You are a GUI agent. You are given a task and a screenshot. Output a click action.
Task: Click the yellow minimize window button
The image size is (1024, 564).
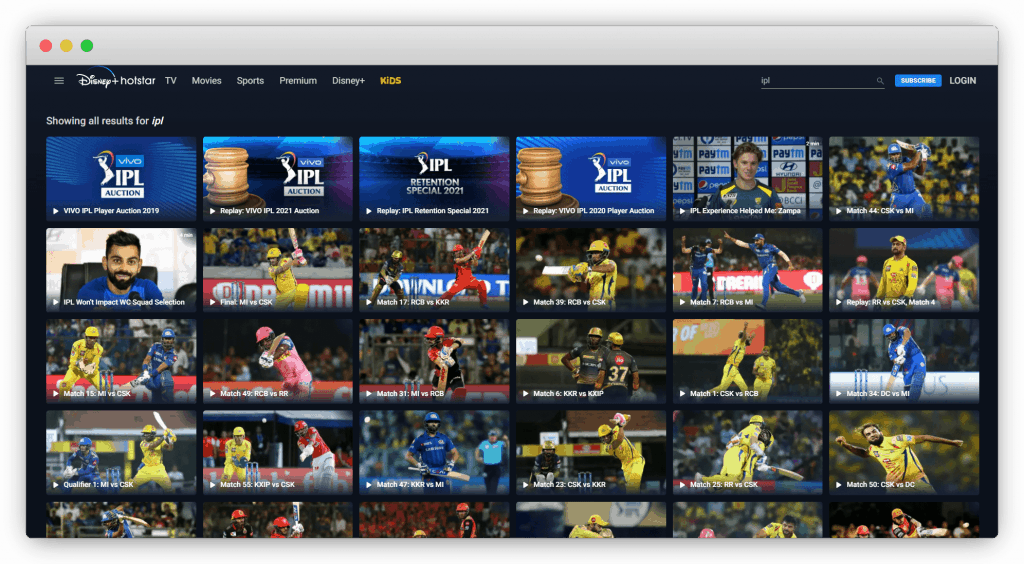coord(66,46)
